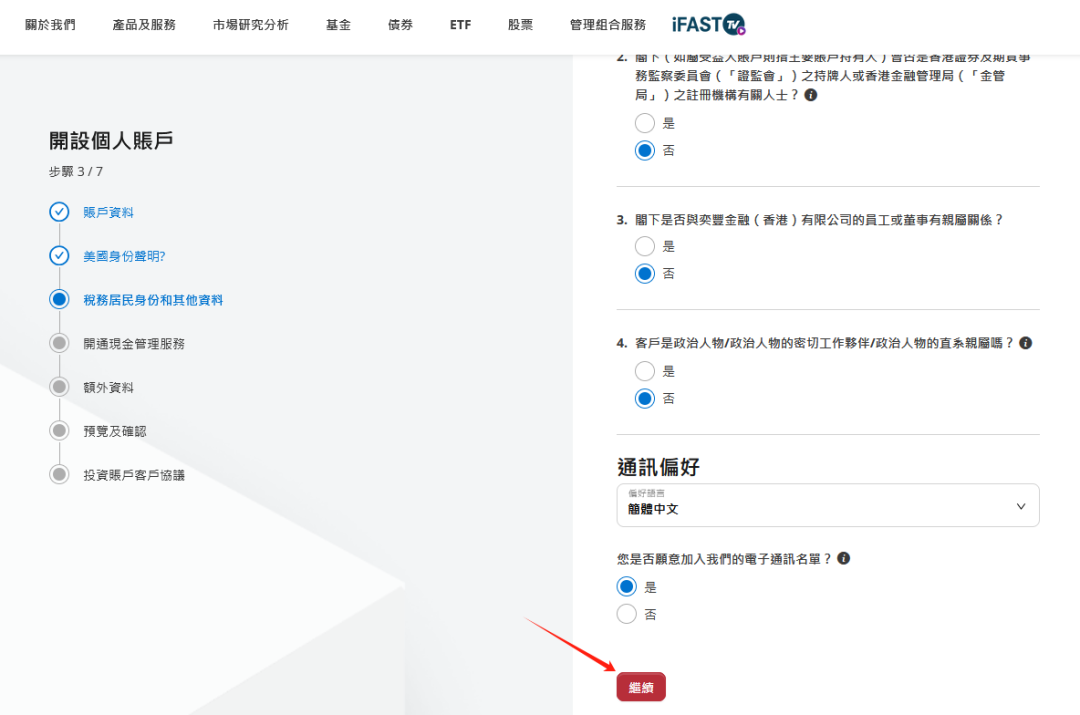
Task: Select 否 for question 3 奕豐金融 relation
Action: tap(645, 273)
